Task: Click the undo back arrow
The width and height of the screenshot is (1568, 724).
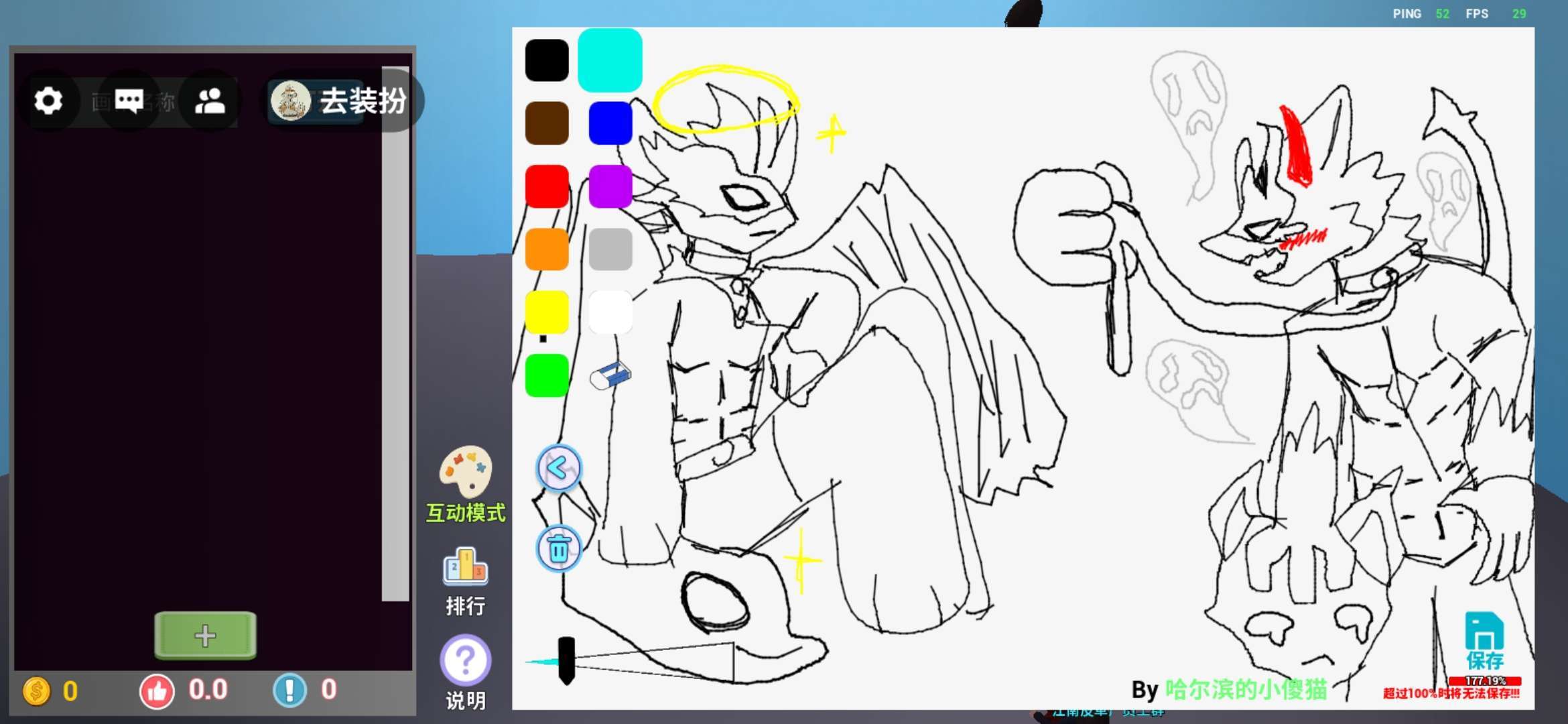Action: click(x=558, y=468)
